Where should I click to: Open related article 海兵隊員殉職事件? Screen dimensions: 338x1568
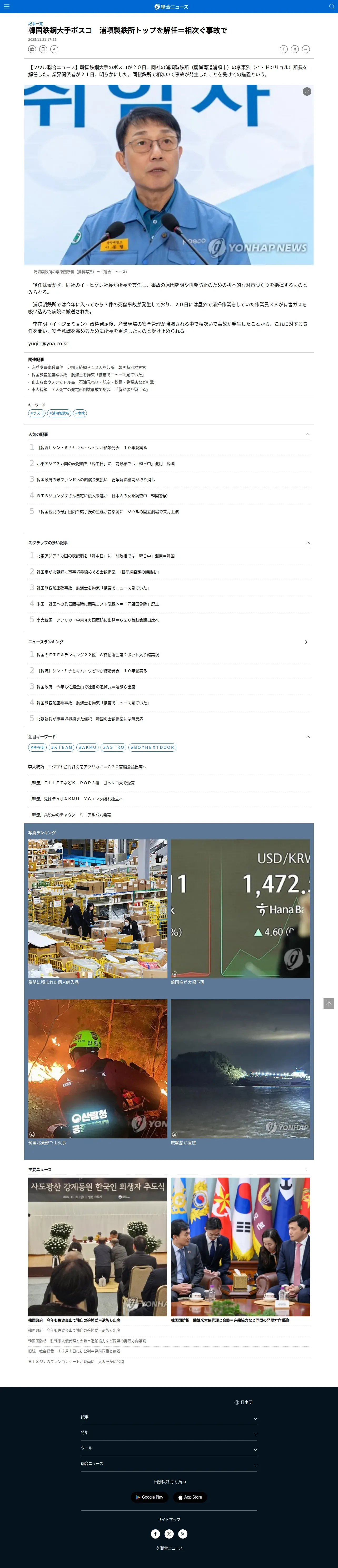point(89,368)
